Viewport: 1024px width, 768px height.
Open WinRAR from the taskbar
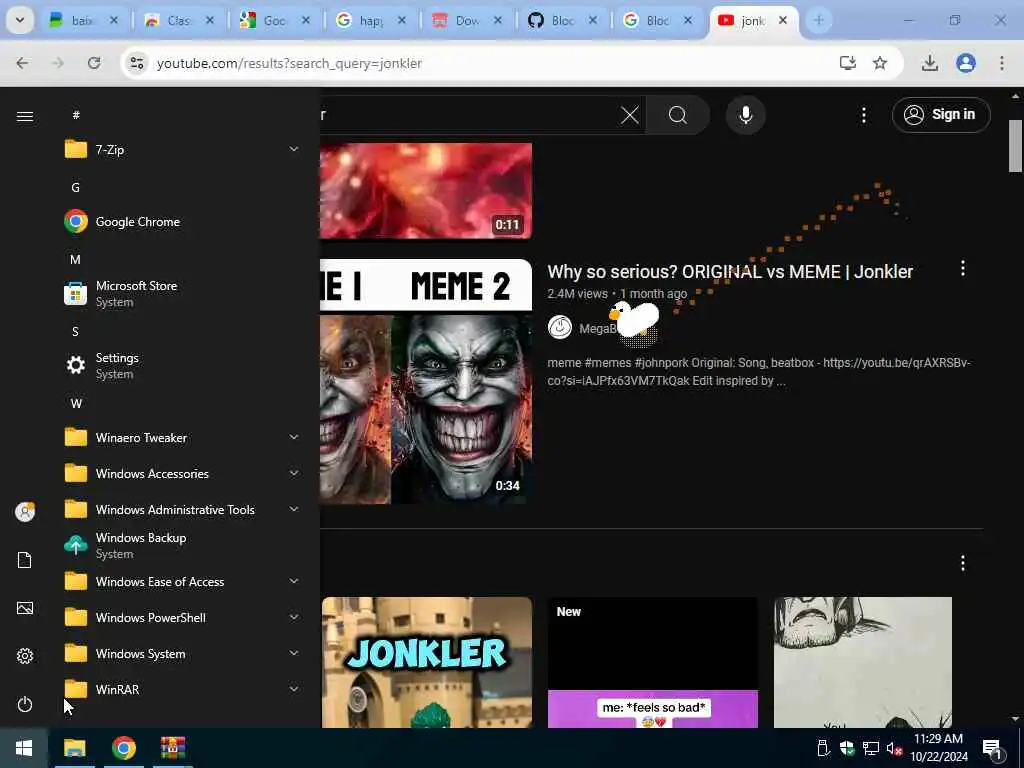pos(173,748)
